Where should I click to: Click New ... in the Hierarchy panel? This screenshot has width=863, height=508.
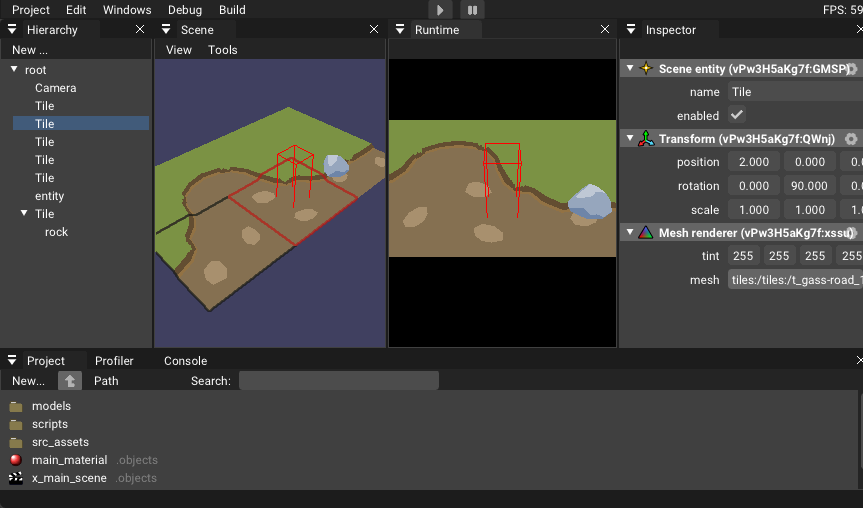30,50
